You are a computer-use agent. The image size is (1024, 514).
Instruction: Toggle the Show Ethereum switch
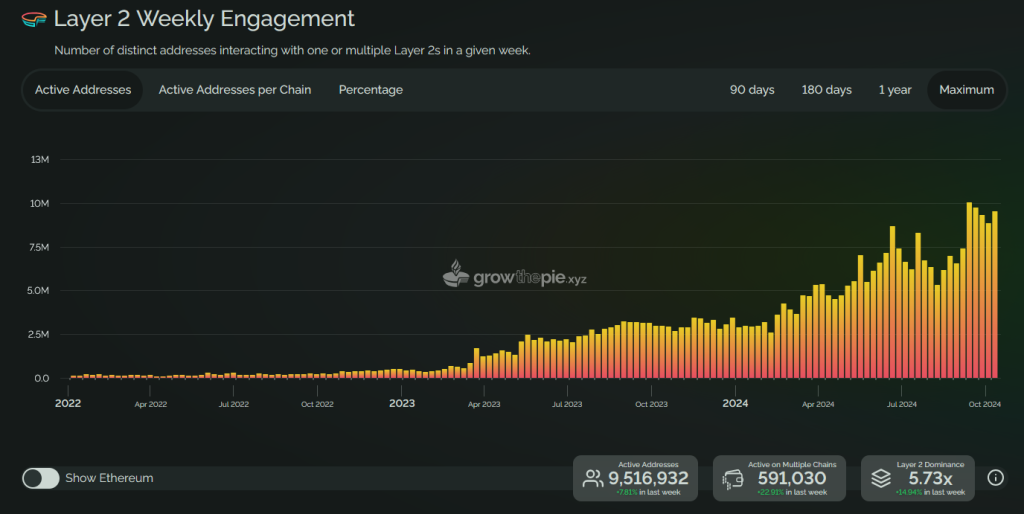[40, 478]
